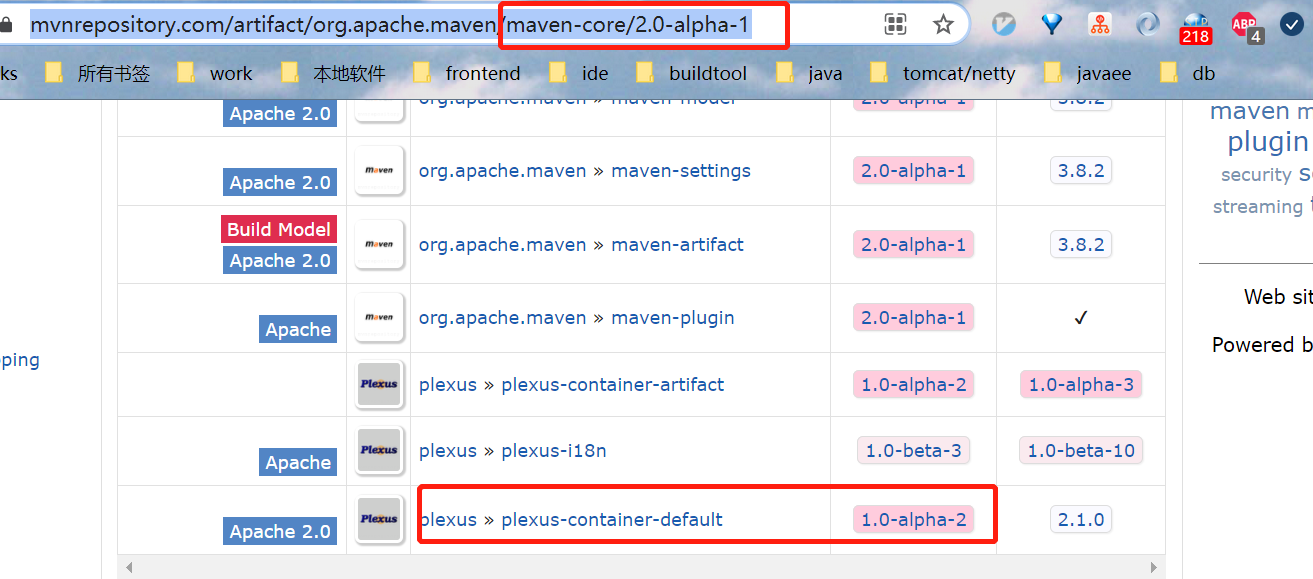Open the 本地软件 bookmarks folder

333,73
